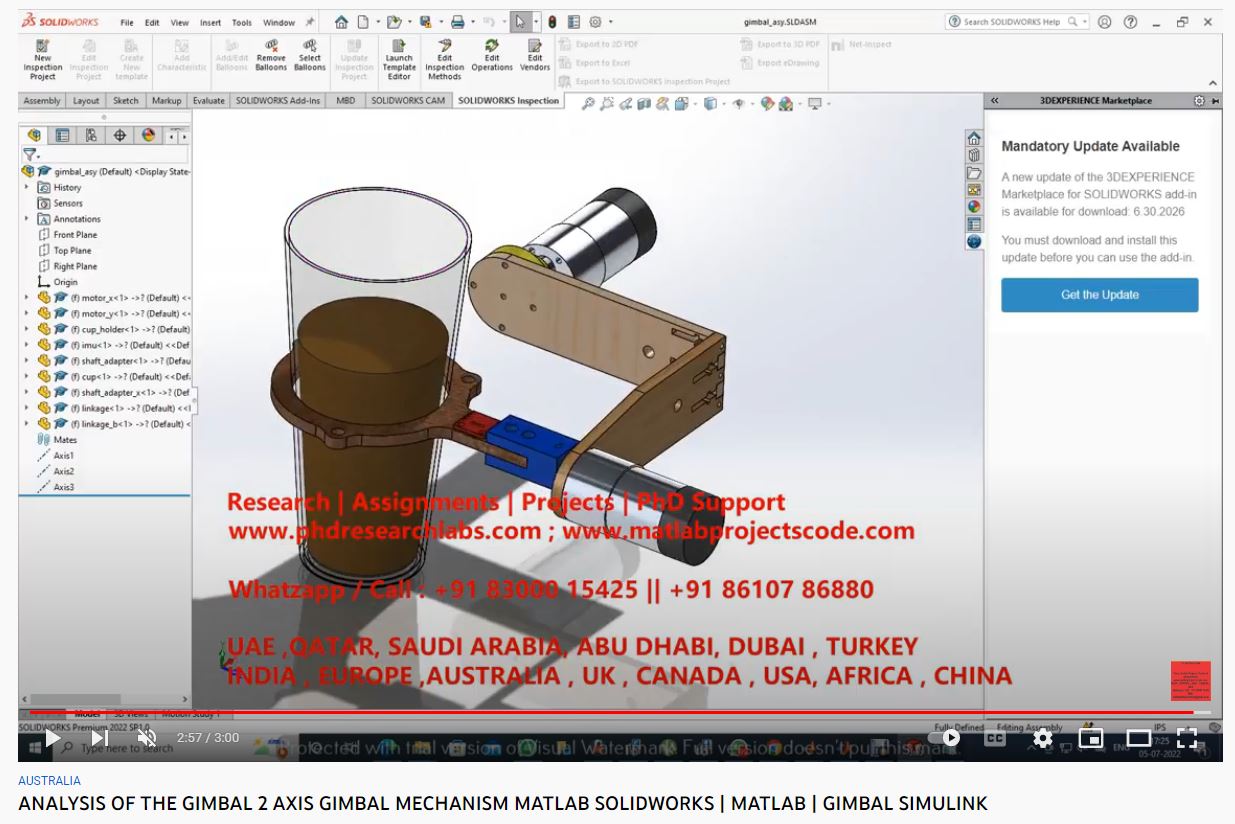Viewport: 1235px width, 824px height.
Task: Click the Save icon
Action: (426, 21)
